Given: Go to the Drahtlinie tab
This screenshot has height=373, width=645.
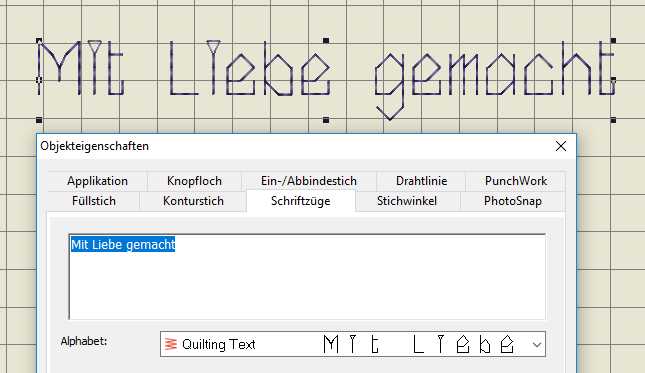Looking at the screenshot, I should [421, 181].
